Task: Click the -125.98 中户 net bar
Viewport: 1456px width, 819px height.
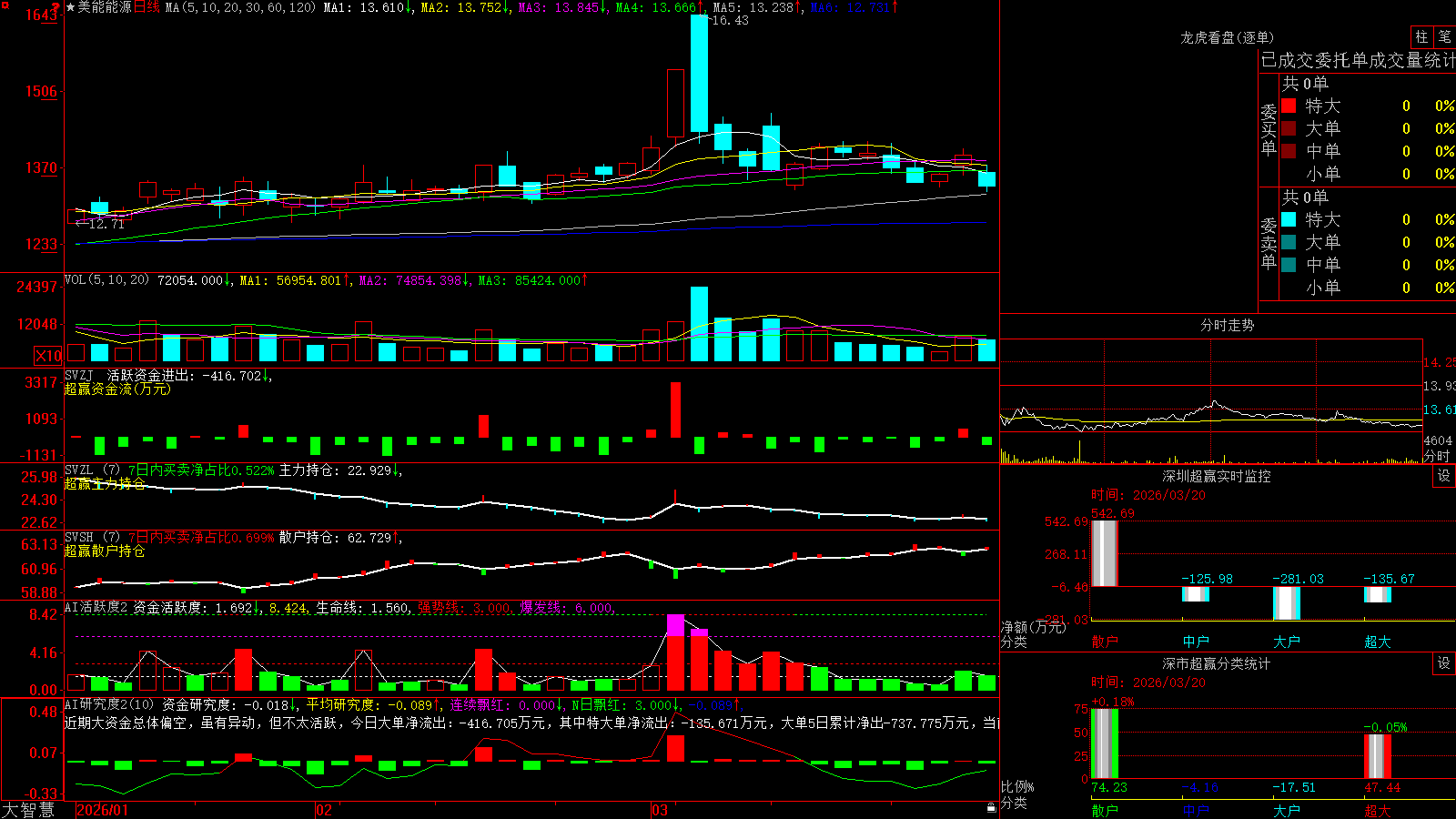Action: 1196,594
